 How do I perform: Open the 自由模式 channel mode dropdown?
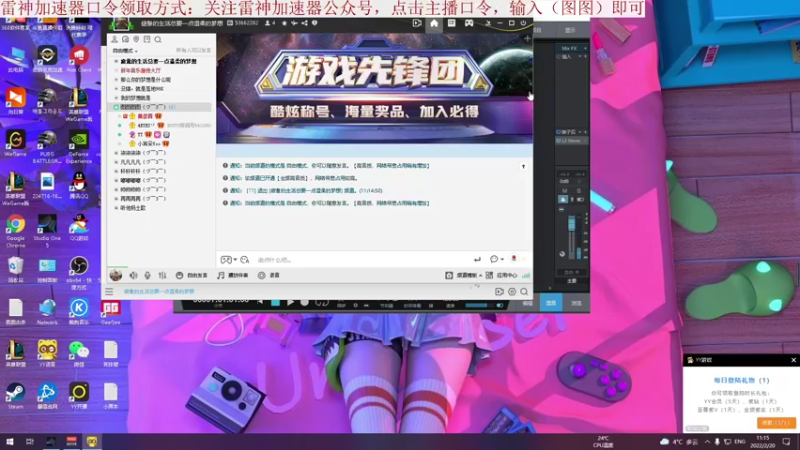pyautogui.click(x=125, y=51)
